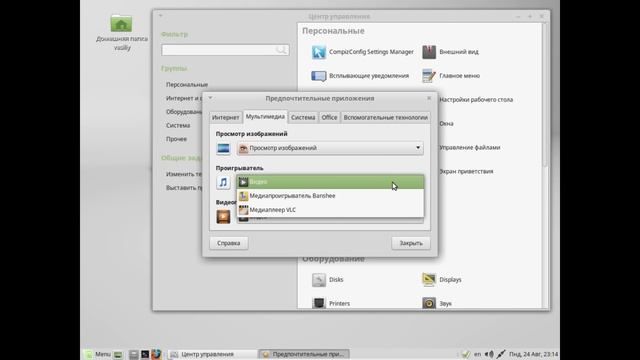The width and height of the screenshot is (640, 360).
Task: Open file manager icon on taskbar
Action: pos(133,354)
